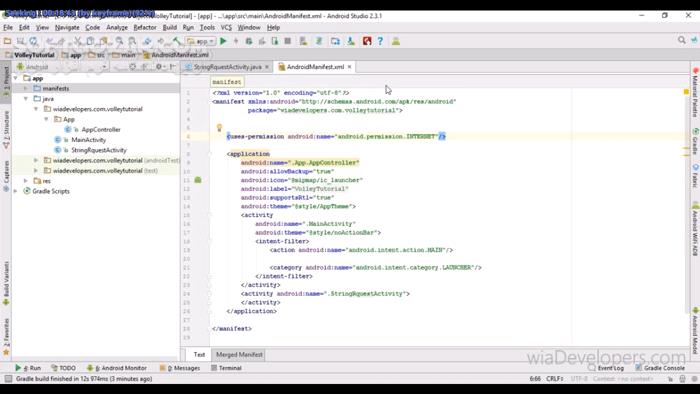700x394 pixels.
Task: Expand Gradle Scripts node
Action: [16, 191]
